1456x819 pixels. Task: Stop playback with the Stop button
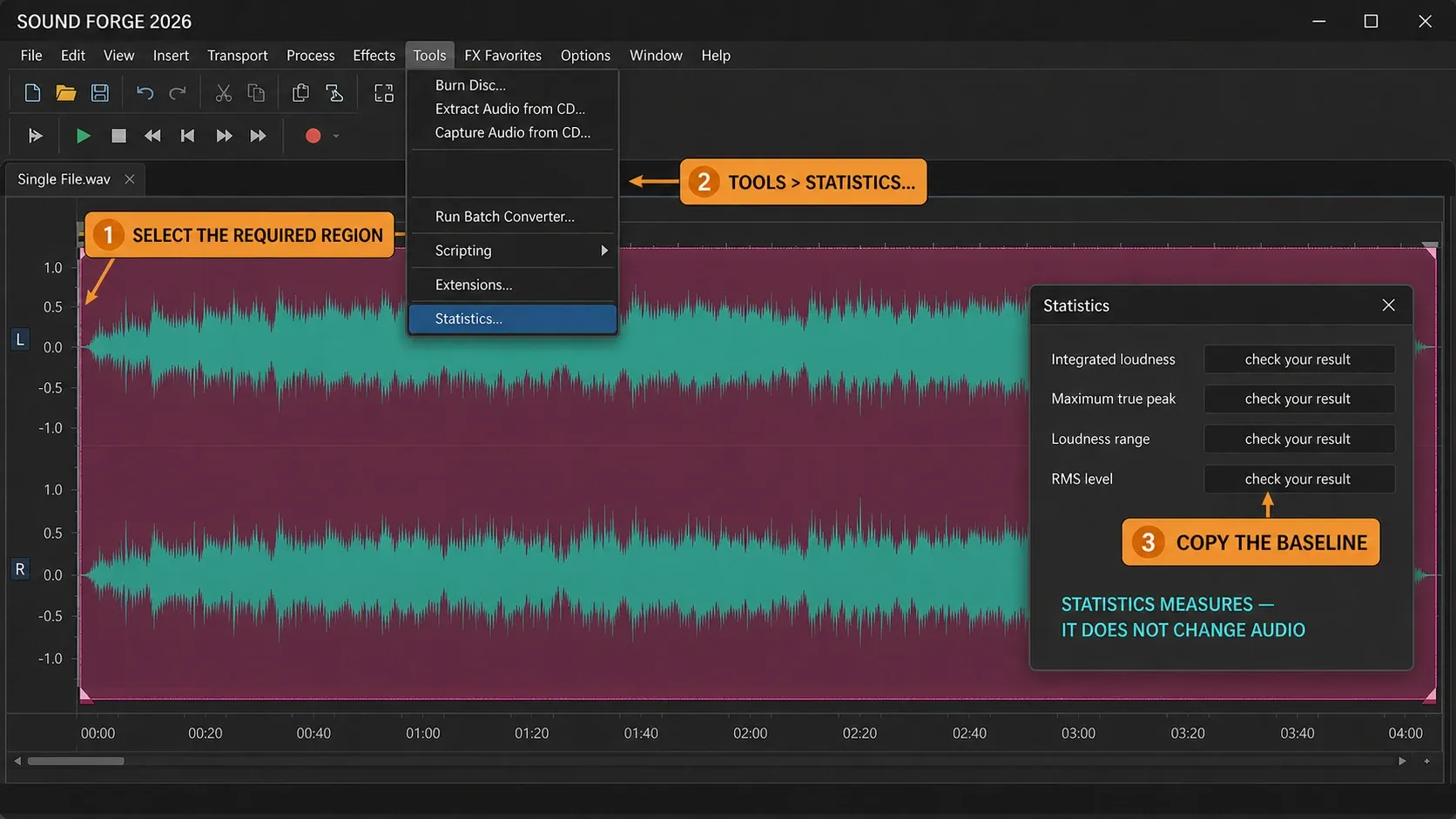118,136
